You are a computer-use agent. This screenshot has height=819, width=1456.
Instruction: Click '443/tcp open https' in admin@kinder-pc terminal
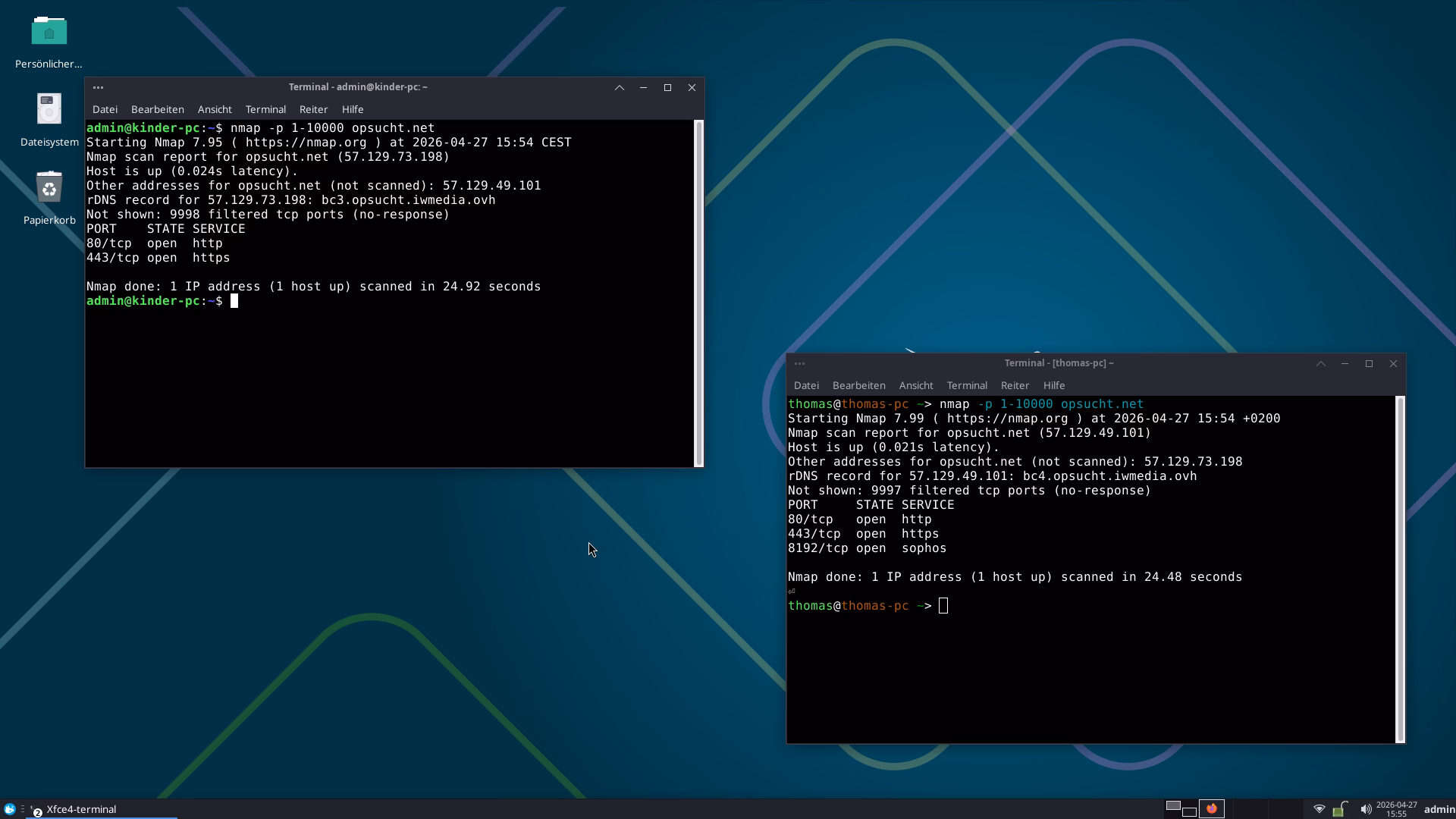158,258
